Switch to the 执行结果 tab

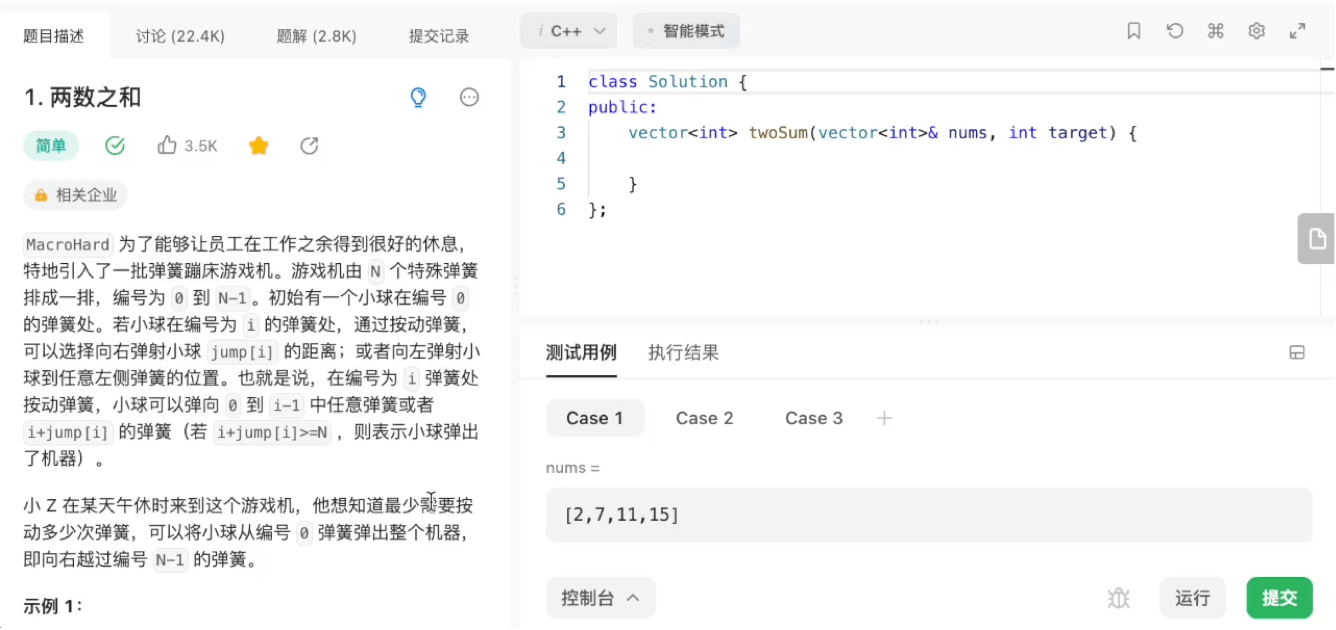683,352
